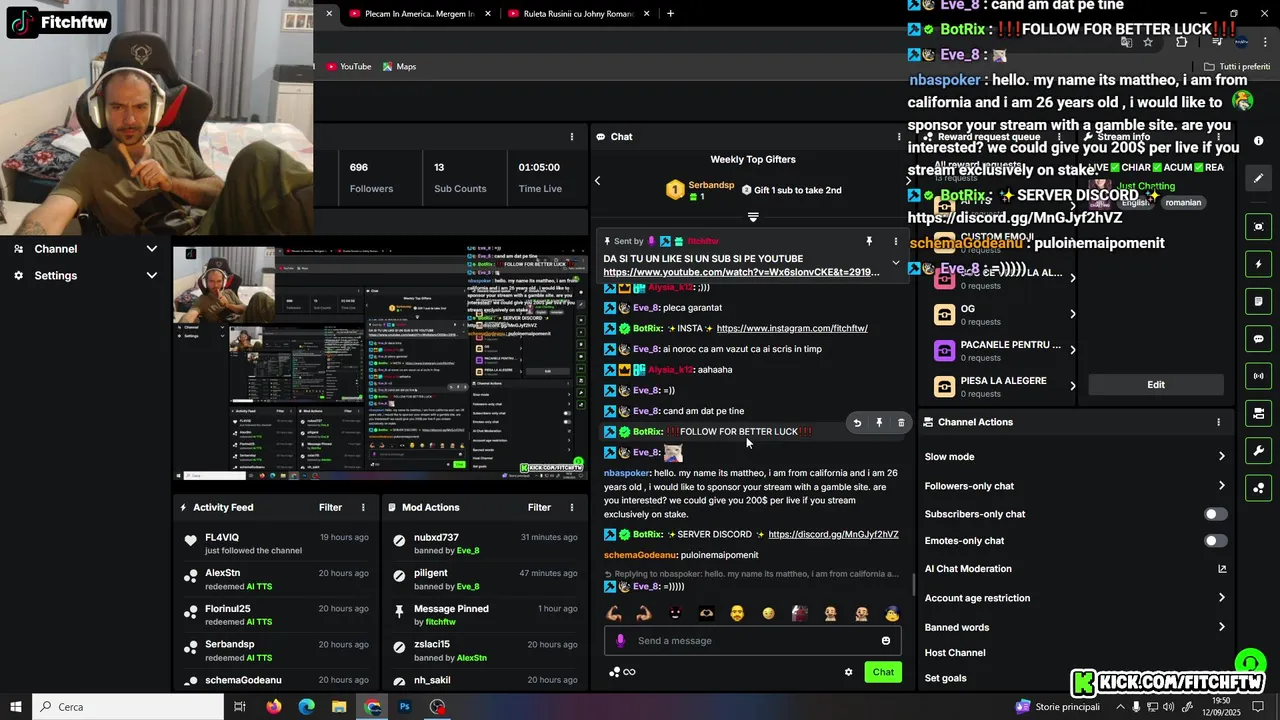Enable Subscribers-only chat toggle
1280x720 pixels.
[x=1215, y=514]
